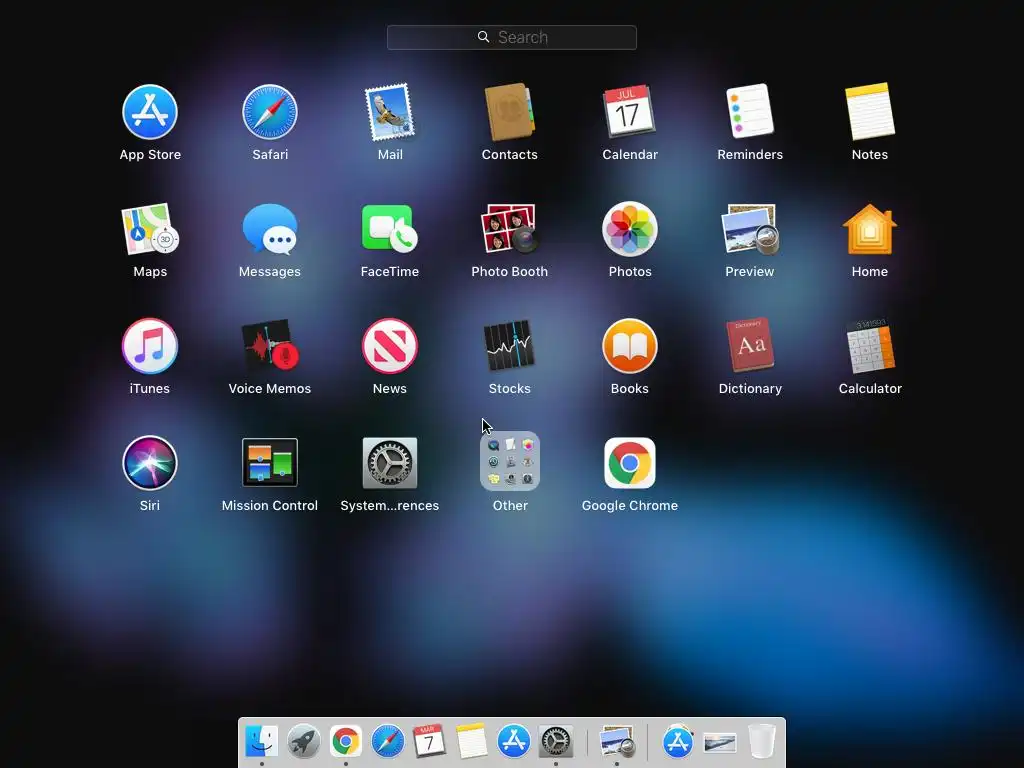Launch Google Chrome from the Launchpad grid
Image resolution: width=1024 pixels, height=768 pixels.
tap(630, 463)
